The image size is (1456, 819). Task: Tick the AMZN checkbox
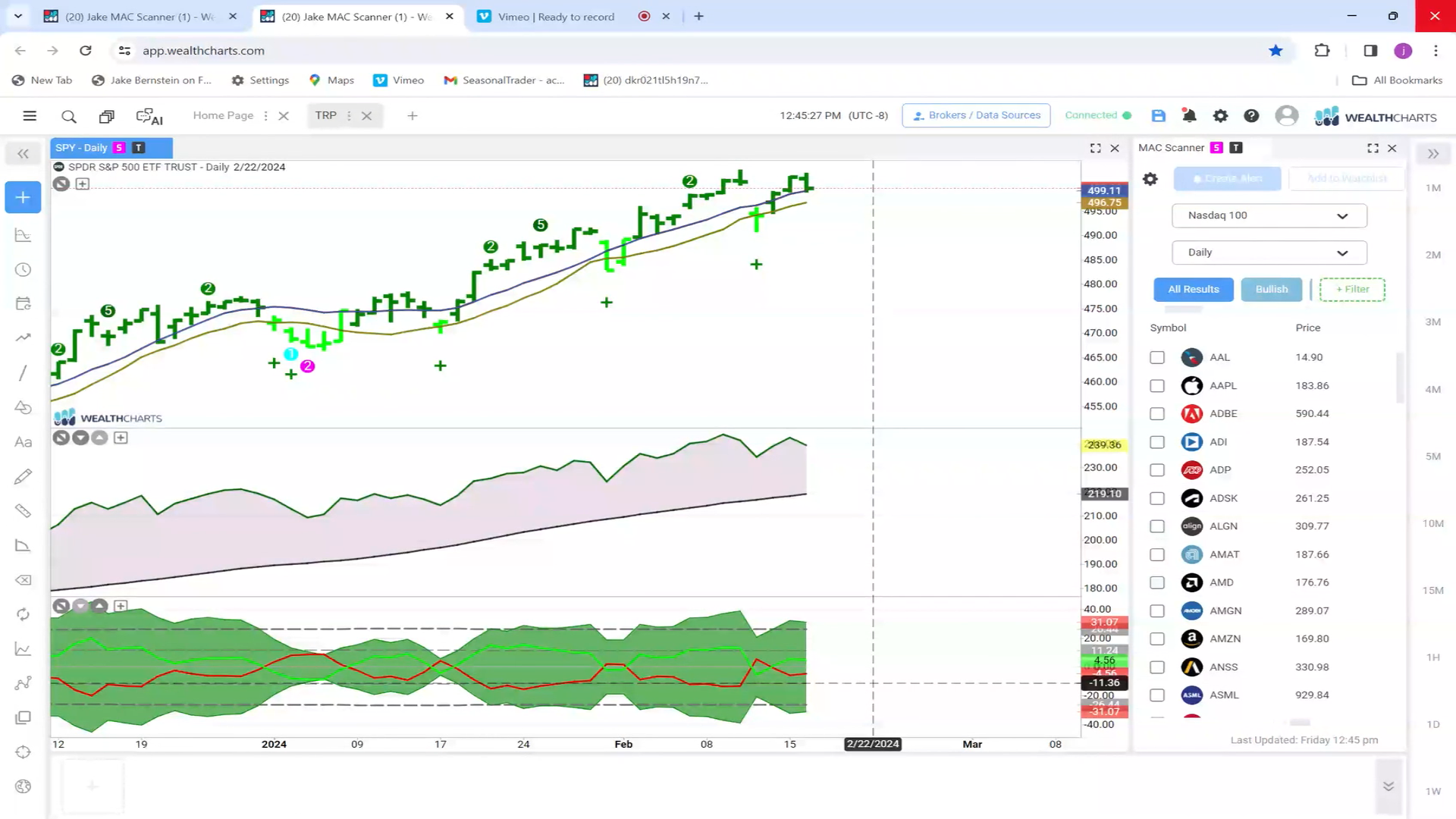click(x=1156, y=639)
